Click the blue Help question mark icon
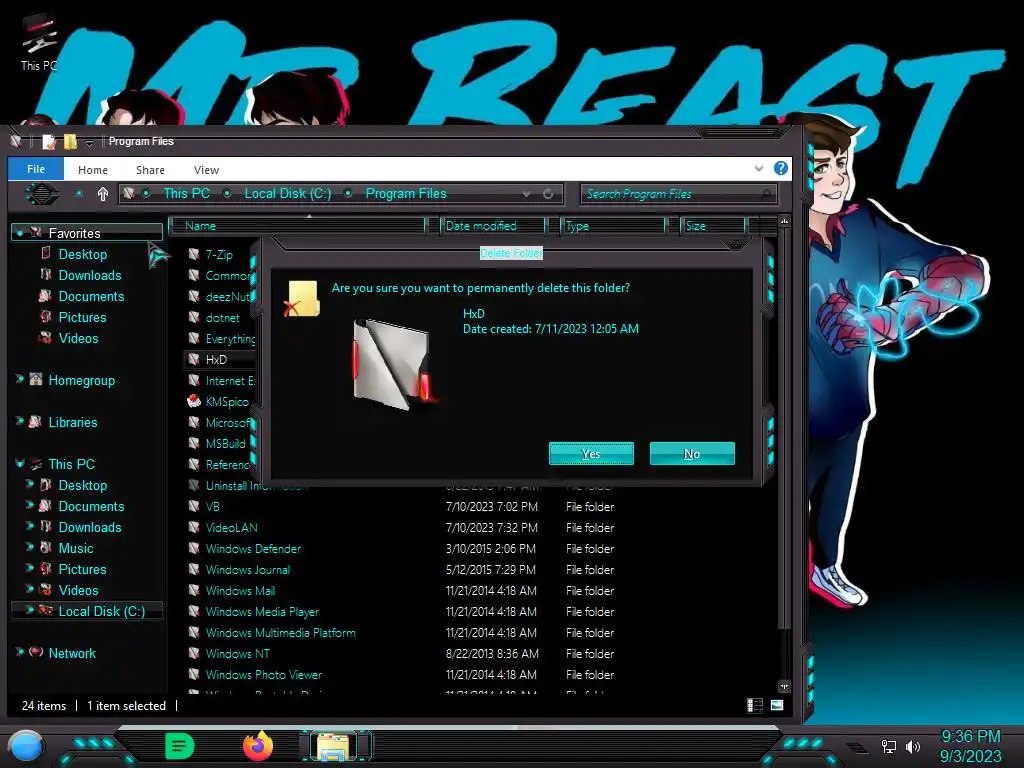This screenshot has height=768, width=1024. [780, 168]
